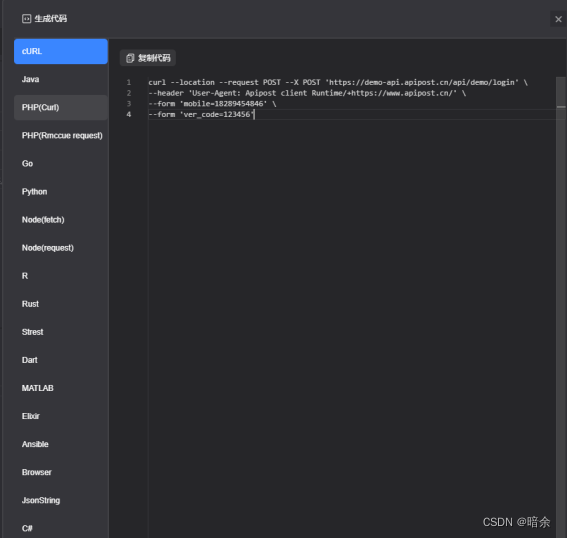
Task: Select the cURL language tab
Action: (x=61, y=51)
